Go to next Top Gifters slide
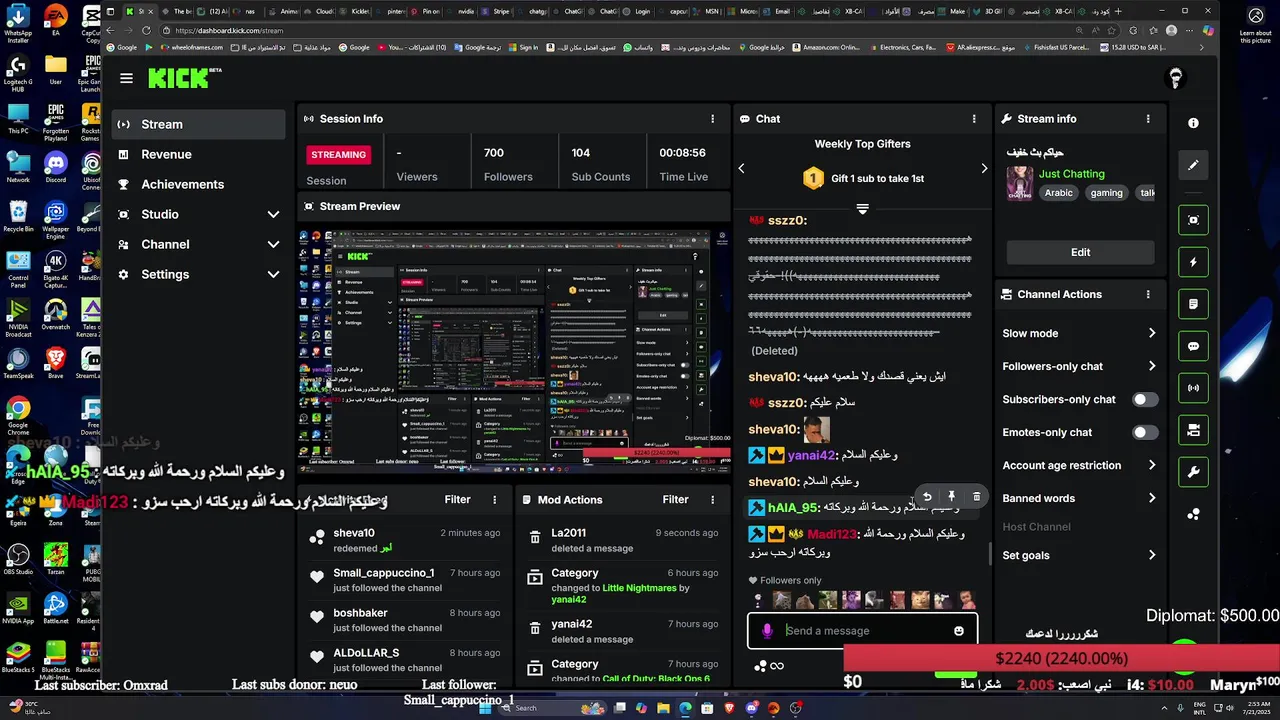 [x=984, y=169]
